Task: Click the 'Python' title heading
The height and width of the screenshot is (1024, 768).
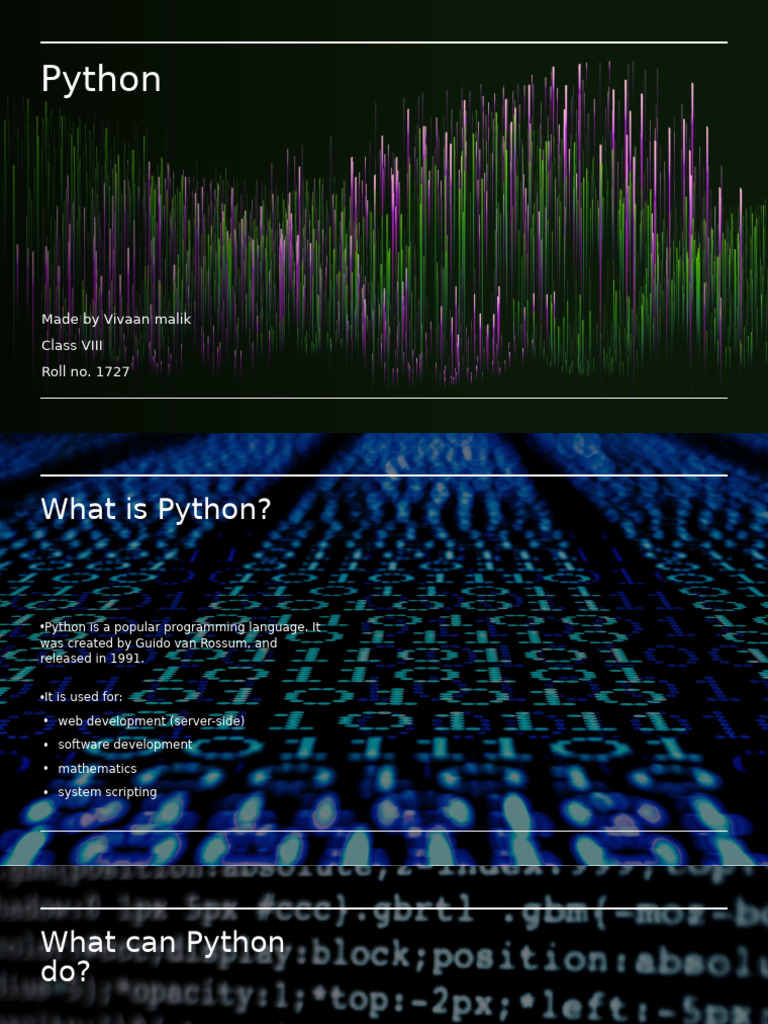Action: (x=101, y=80)
